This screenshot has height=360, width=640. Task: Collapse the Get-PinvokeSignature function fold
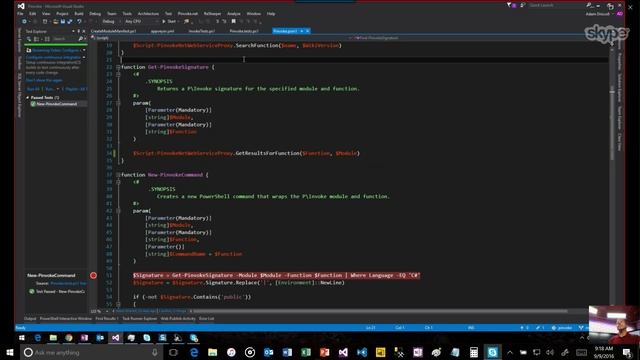(118, 67)
